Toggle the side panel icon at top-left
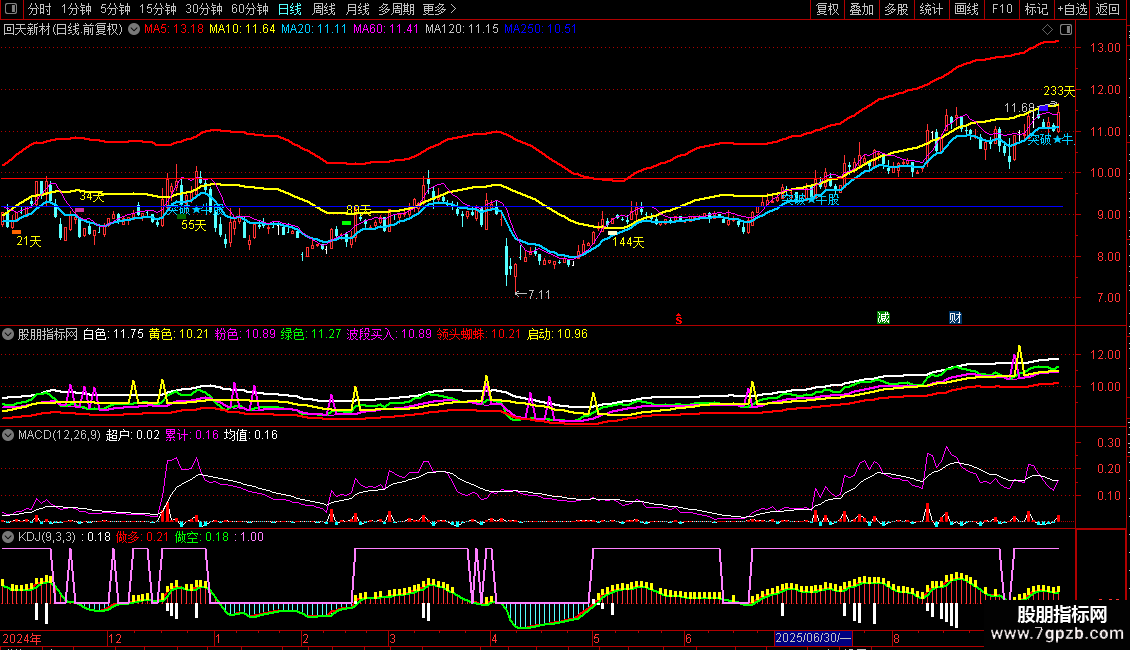The width and height of the screenshot is (1130, 650). point(11,9)
